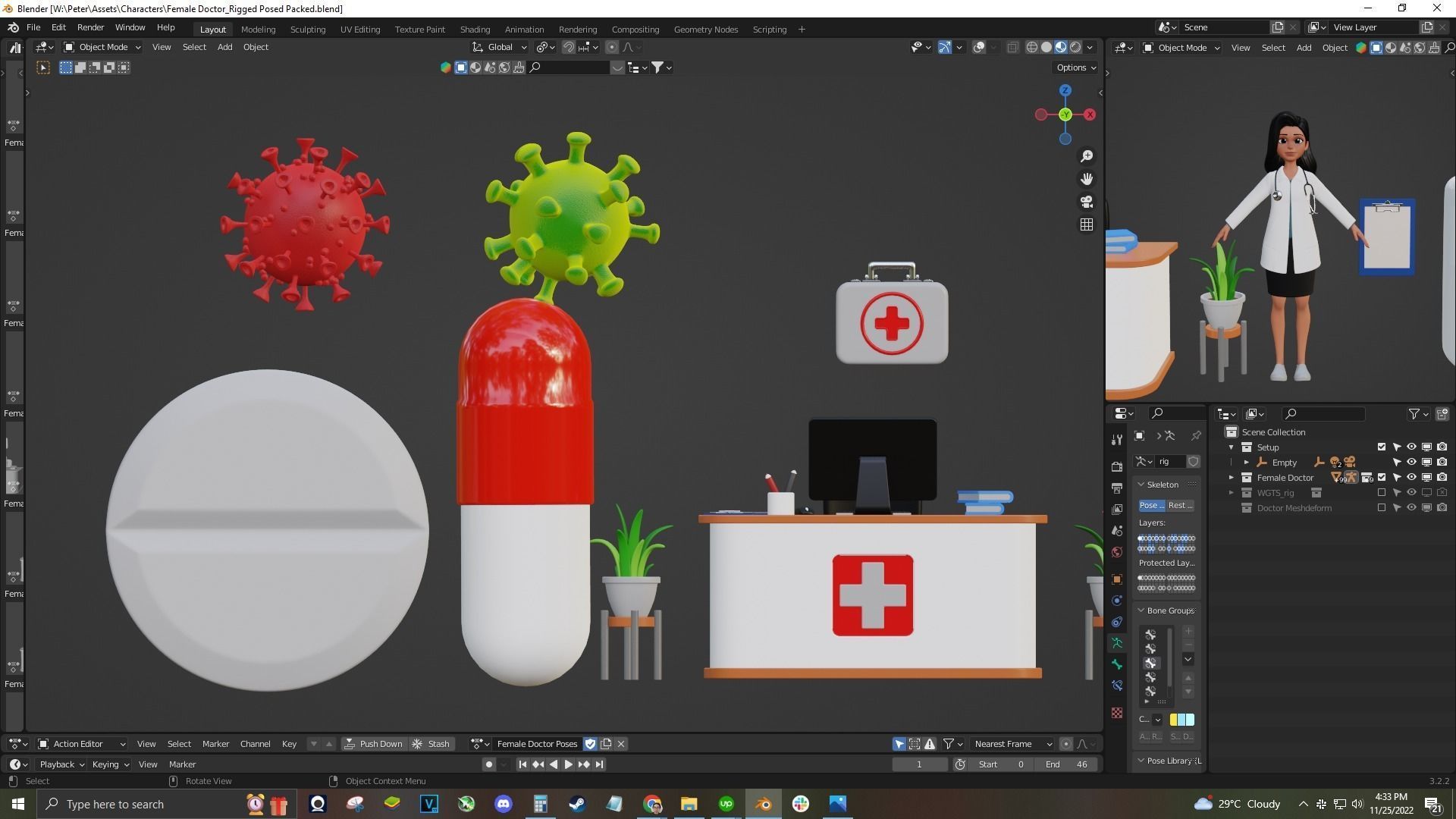Click the End frame field
Viewport: 1456px width, 819px height.
[1066, 764]
